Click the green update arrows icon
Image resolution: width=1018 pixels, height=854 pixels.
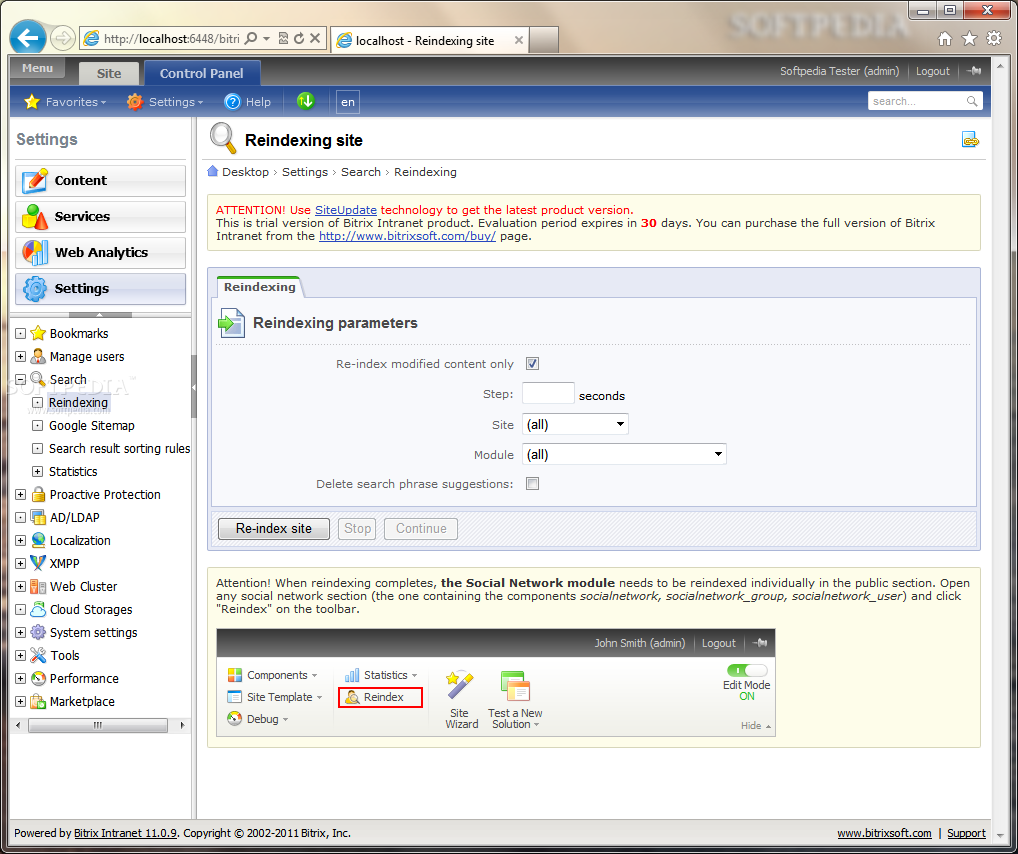[x=305, y=101]
